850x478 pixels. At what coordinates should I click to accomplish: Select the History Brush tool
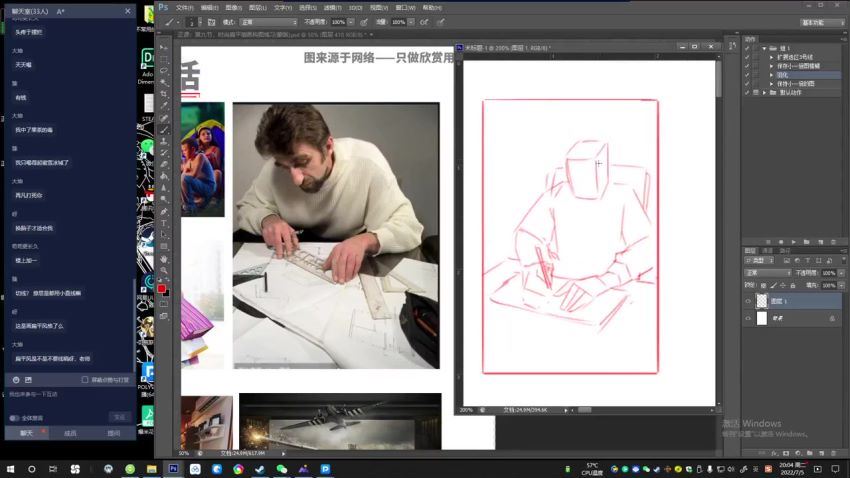[x=164, y=153]
